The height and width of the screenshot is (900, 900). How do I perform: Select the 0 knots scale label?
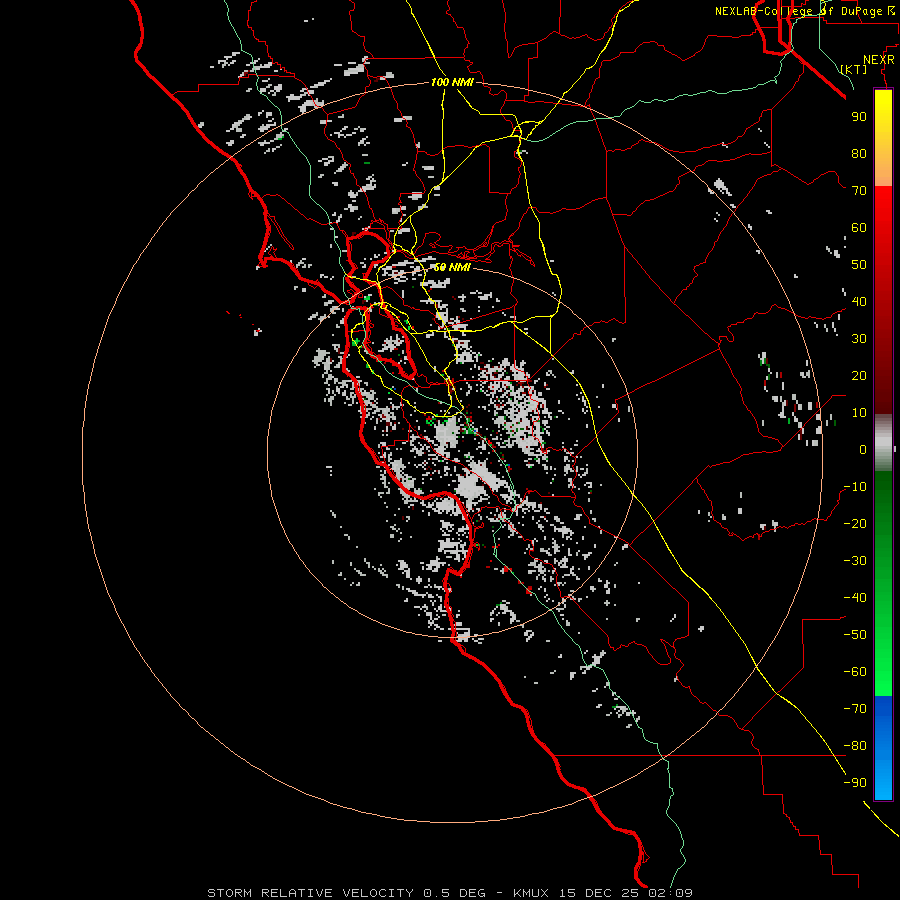863,449
